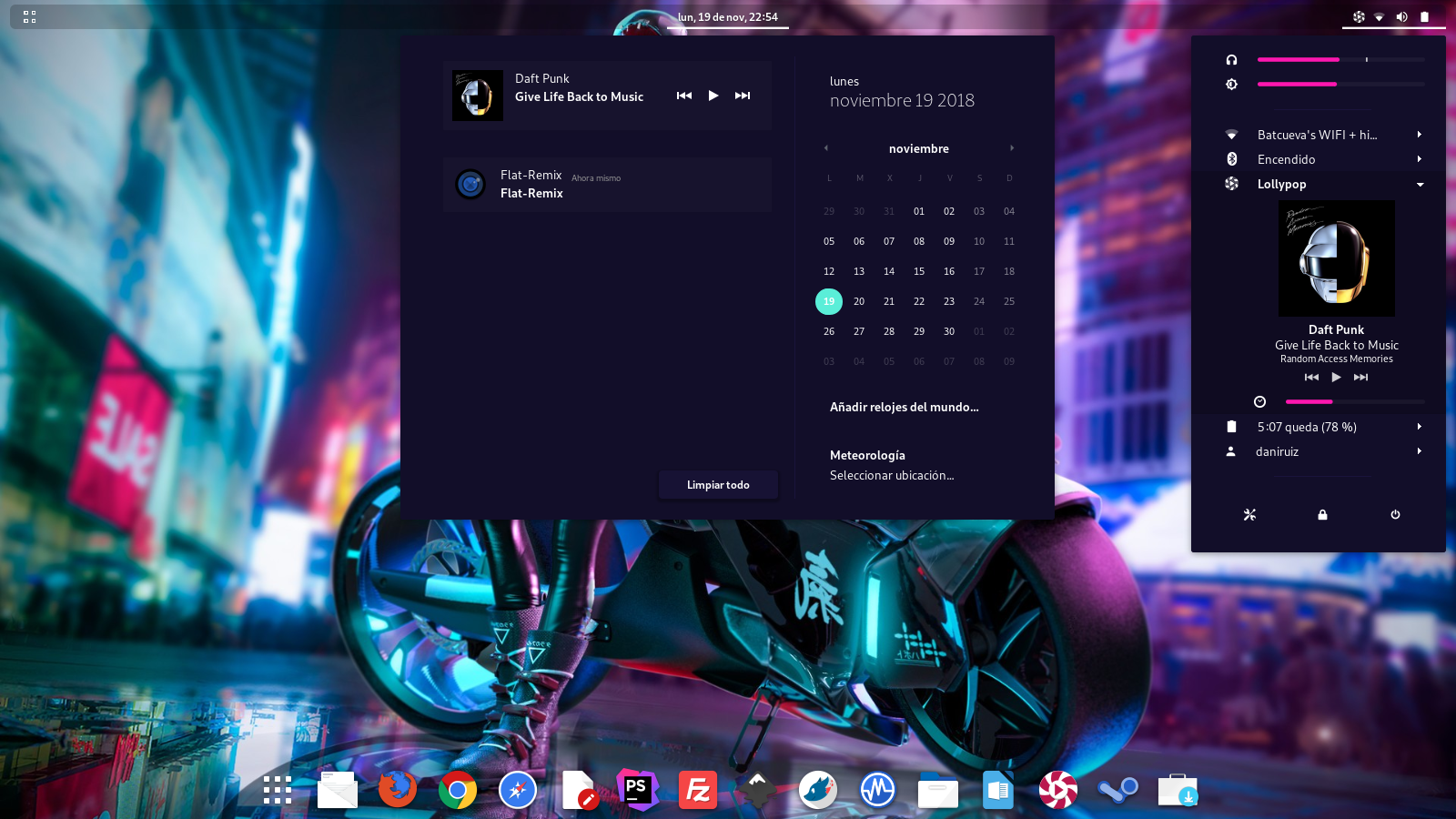Click the power off icon
The width and height of the screenshot is (1456, 819).
coord(1395,514)
